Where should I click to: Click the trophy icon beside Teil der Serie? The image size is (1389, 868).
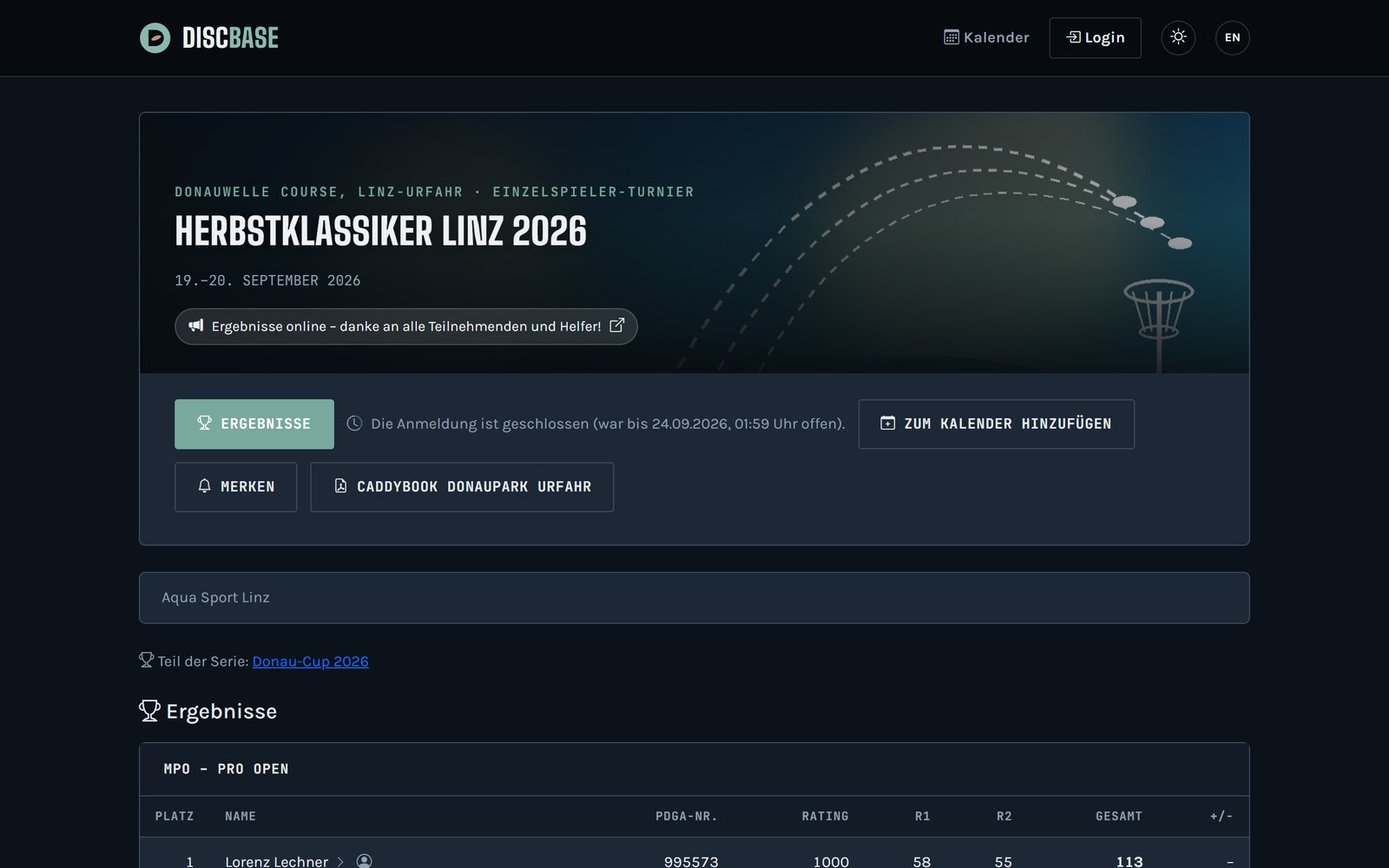146,661
